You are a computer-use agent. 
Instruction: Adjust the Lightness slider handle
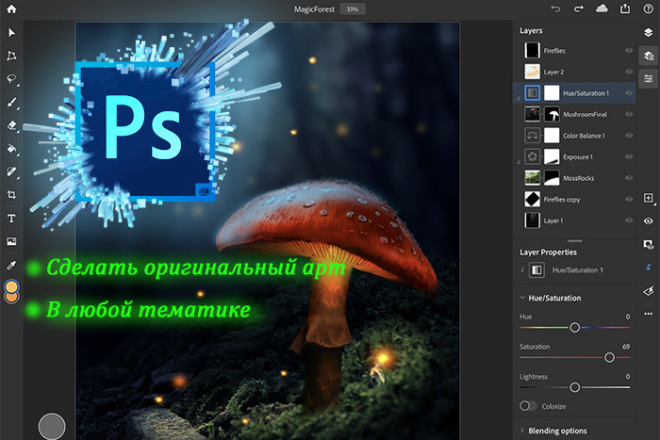(x=575, y=387)
